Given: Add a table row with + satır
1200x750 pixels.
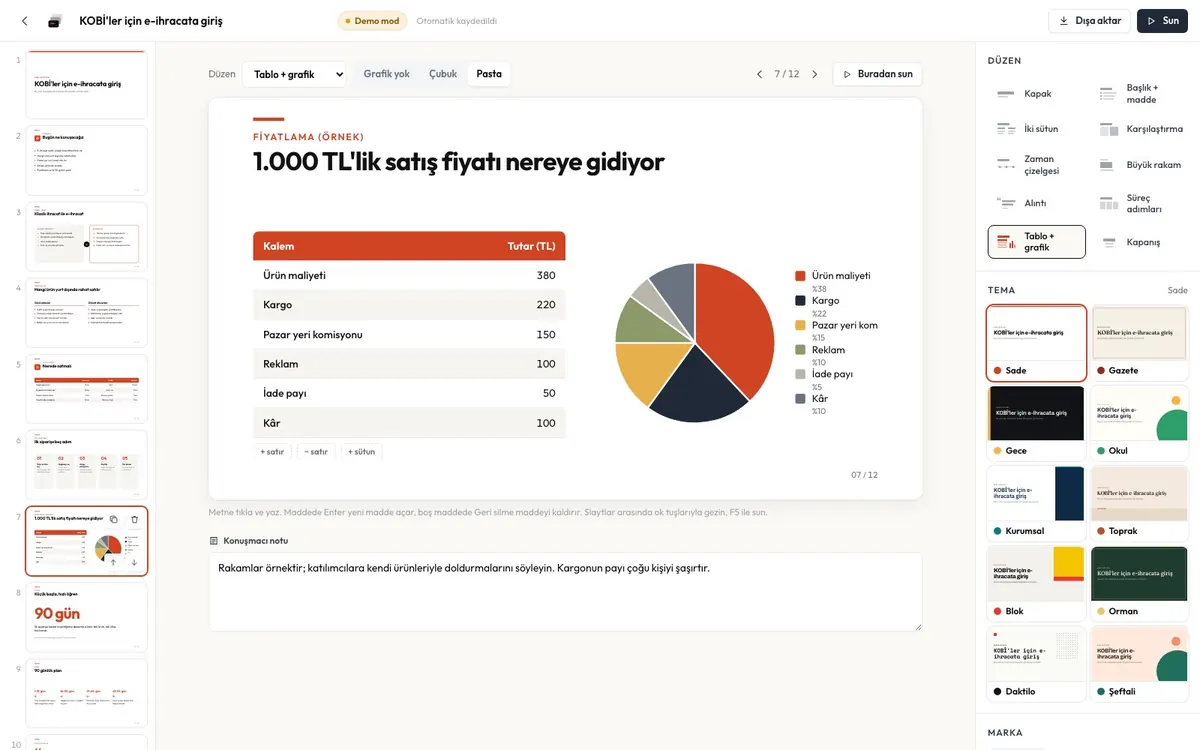Looking at the screenshot, I should [272, 452].
